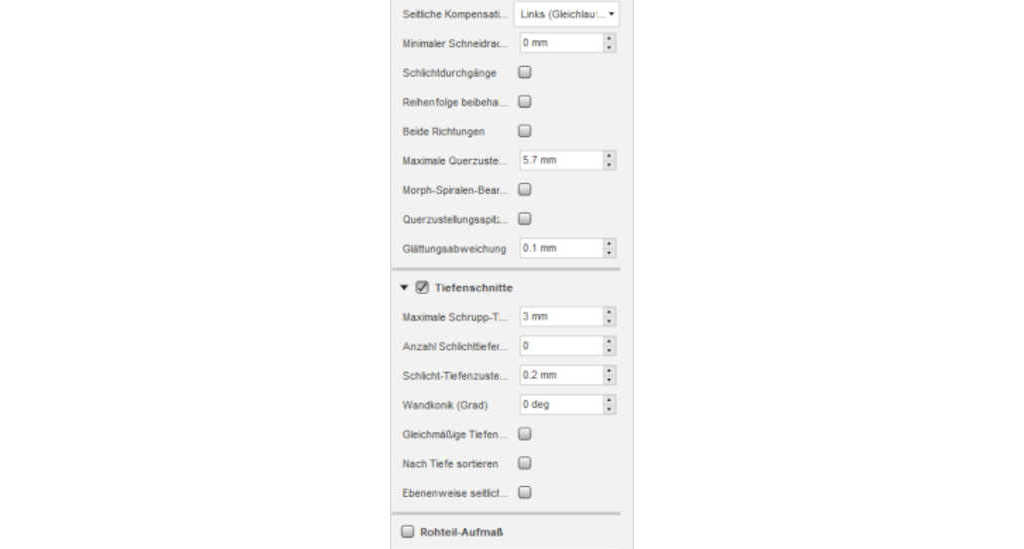Collapse the Tiefenschnitte section
The height and width of the screenshot is (549, 1024).
(x=404, y=288)
